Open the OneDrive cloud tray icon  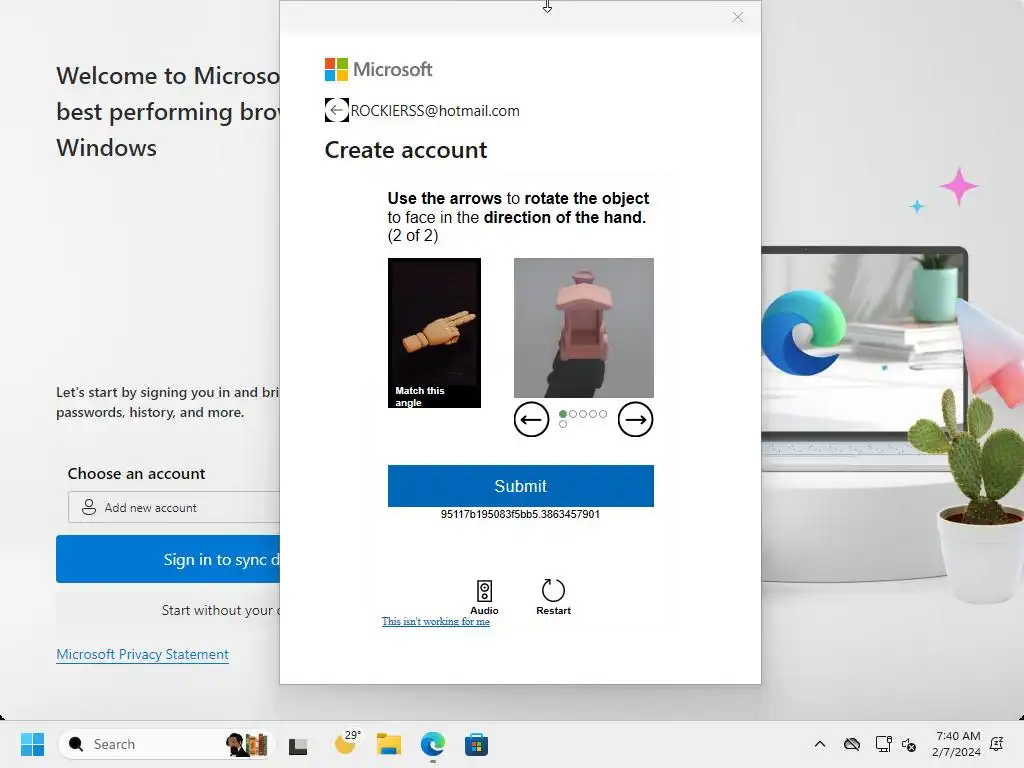pos(852,744)
